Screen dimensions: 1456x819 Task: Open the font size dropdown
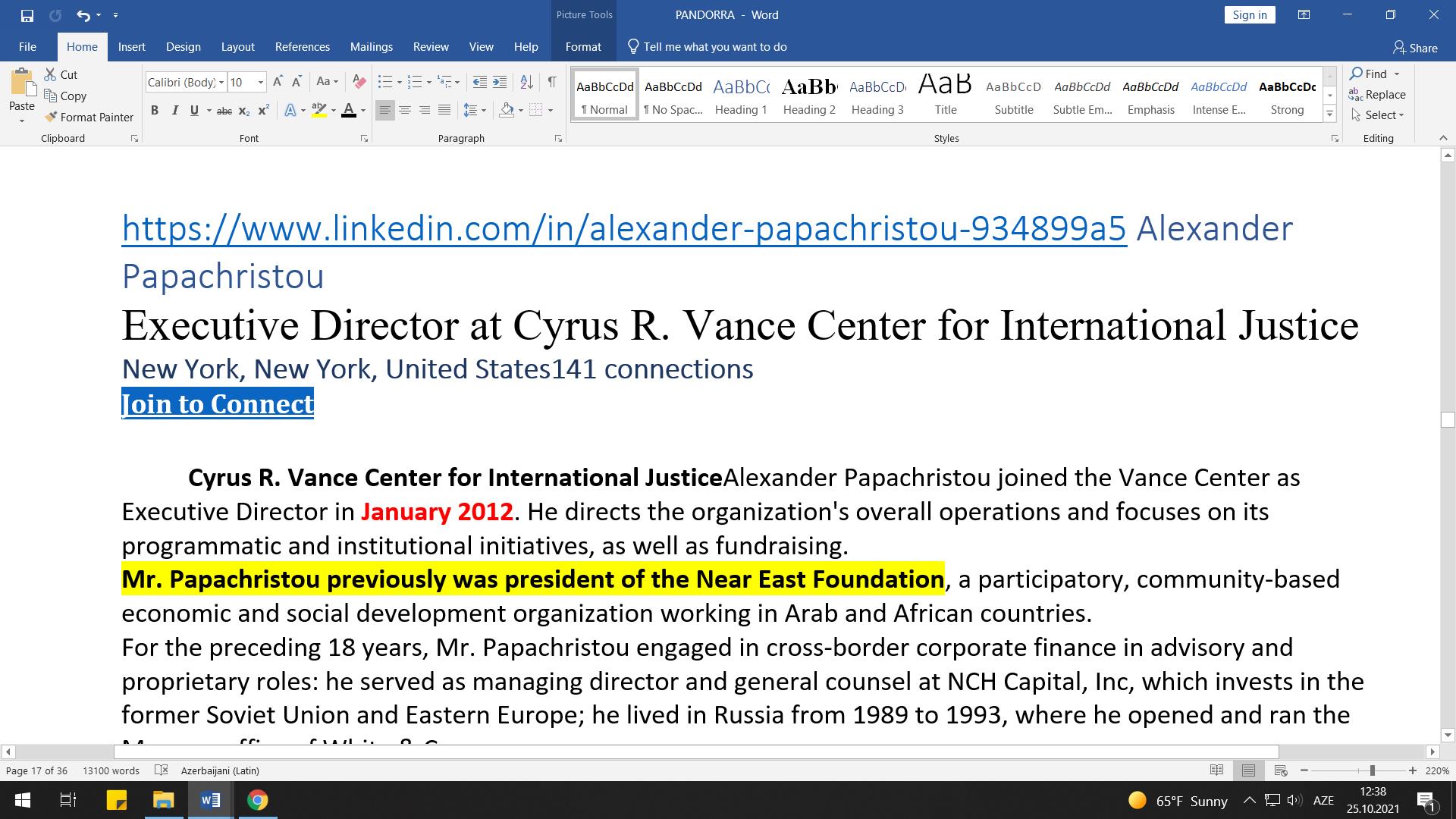261,82
